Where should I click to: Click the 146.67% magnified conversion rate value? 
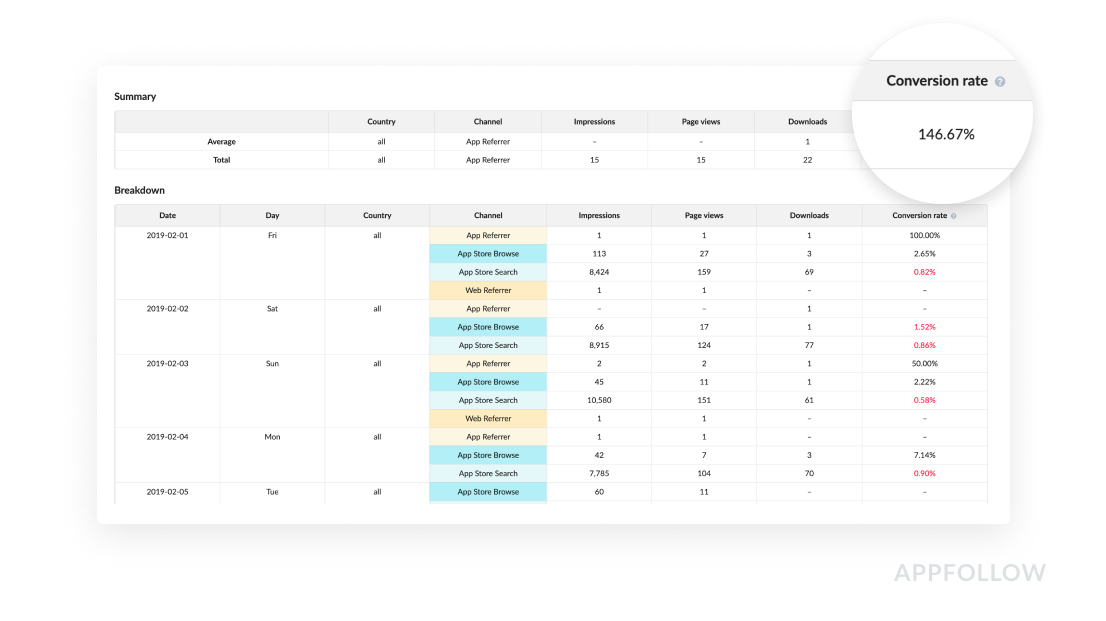coord(945,134)
